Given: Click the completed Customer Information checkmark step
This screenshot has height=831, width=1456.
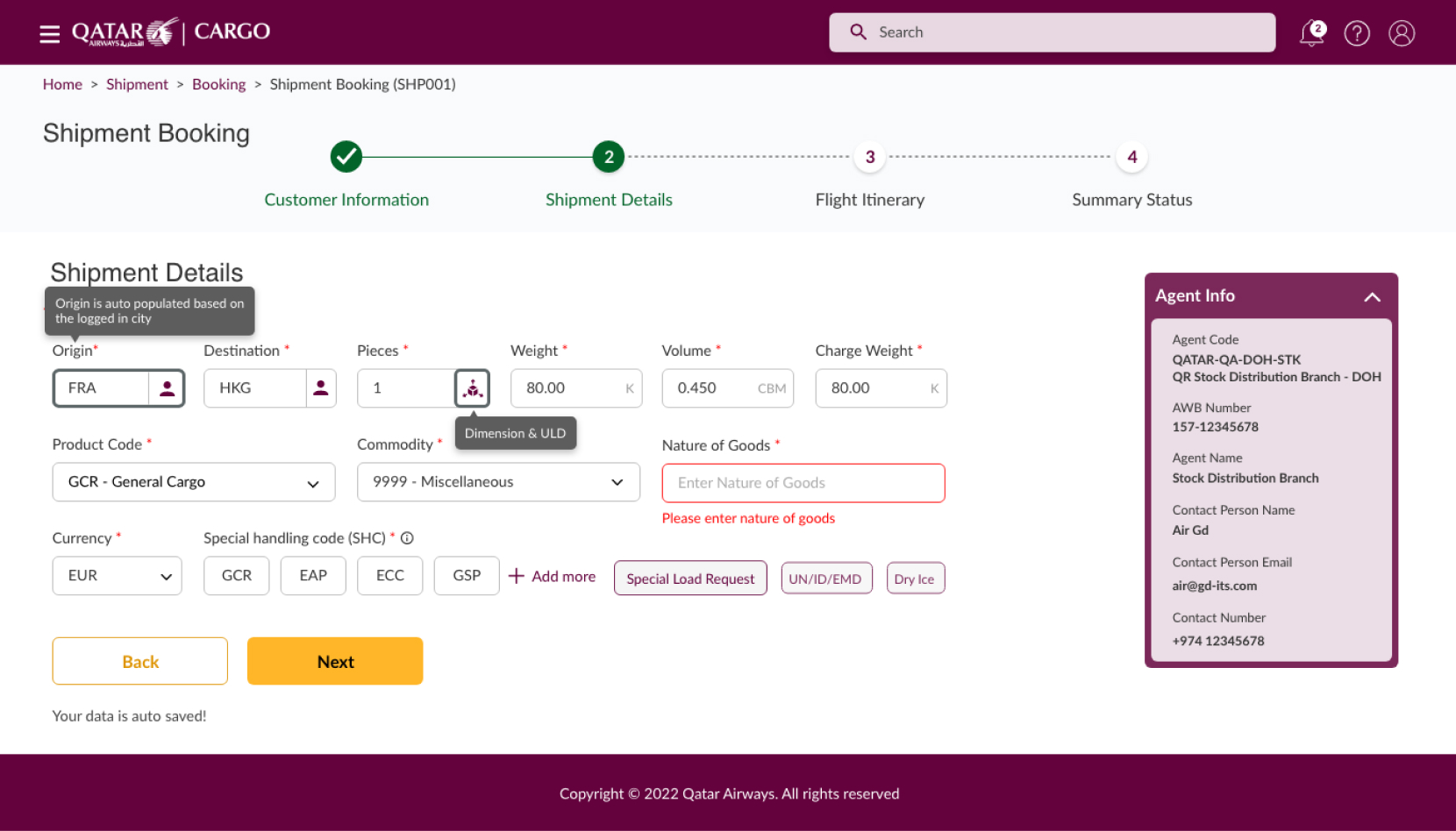Looking at the screenshot, I should [x=346, y=157].
